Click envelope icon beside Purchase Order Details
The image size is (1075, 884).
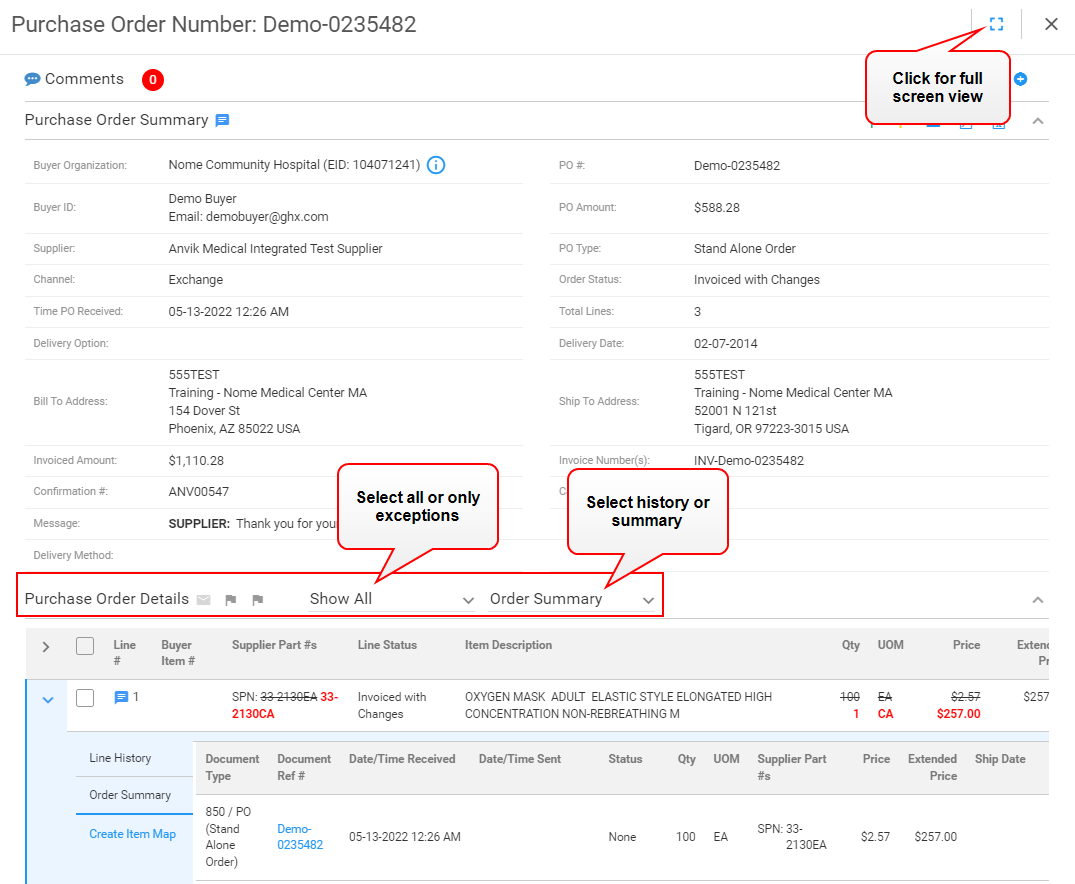tap(204, 600)
